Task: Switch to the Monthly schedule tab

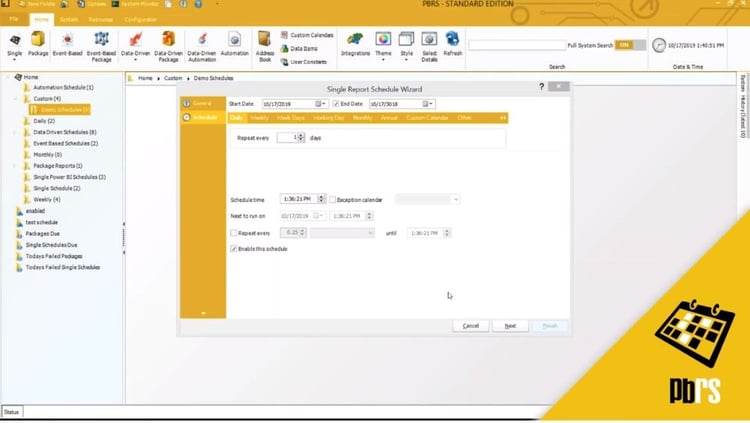Action: [x=362, y=118]
